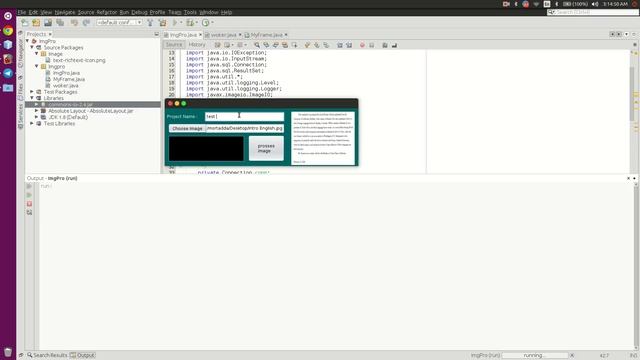Switch to the ImgPro.java editor tab
Screen dimensions: 640x360
tap(183, 35)
